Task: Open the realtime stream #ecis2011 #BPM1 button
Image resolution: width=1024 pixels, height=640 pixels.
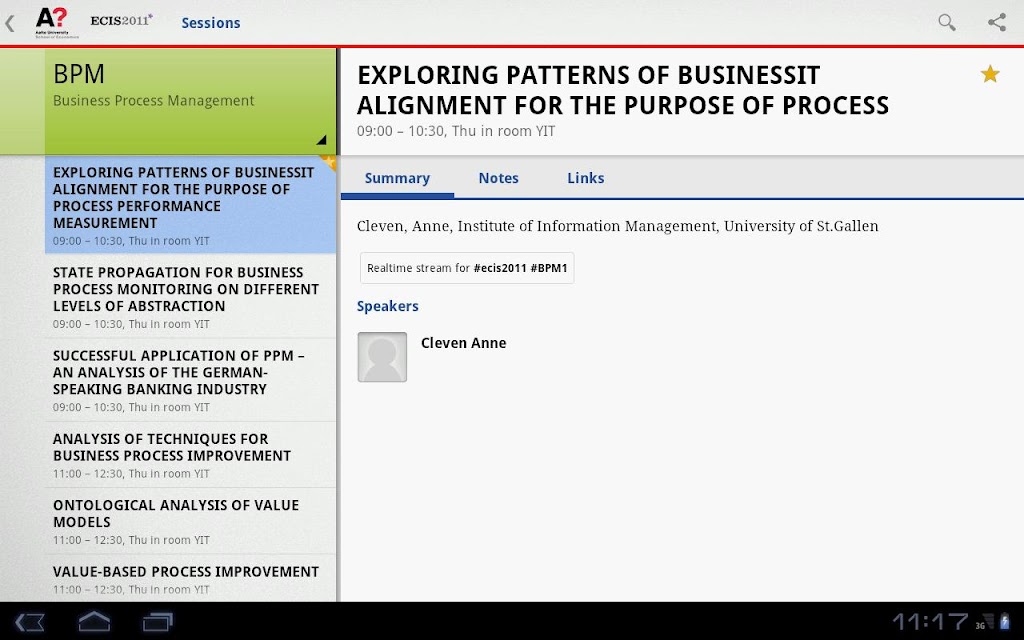Action: point(467,268)
